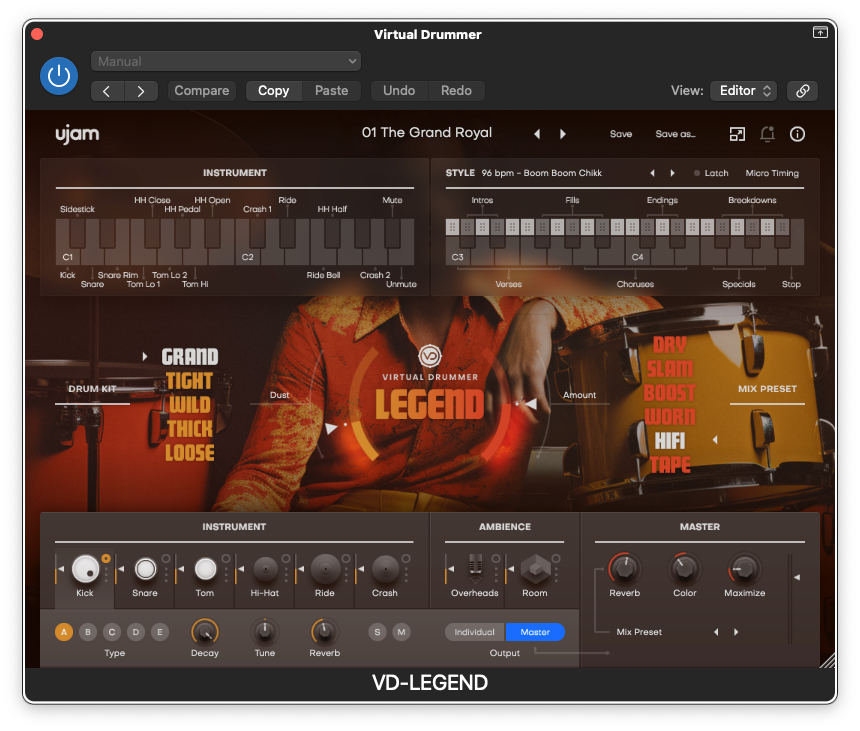The width and height of the screenshot is (860, 731).
Task: Open the style name 96 bpm Boom Boom Chikk
Action: click(541, 173)
